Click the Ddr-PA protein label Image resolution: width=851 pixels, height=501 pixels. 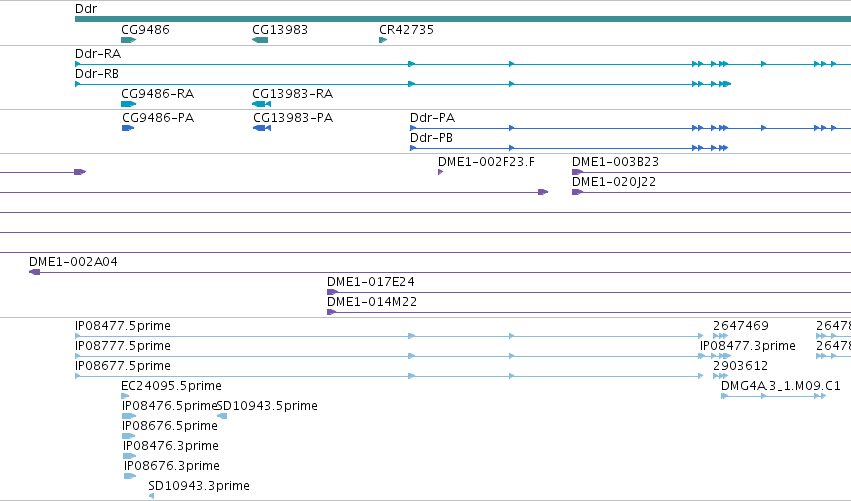(433, 118)
